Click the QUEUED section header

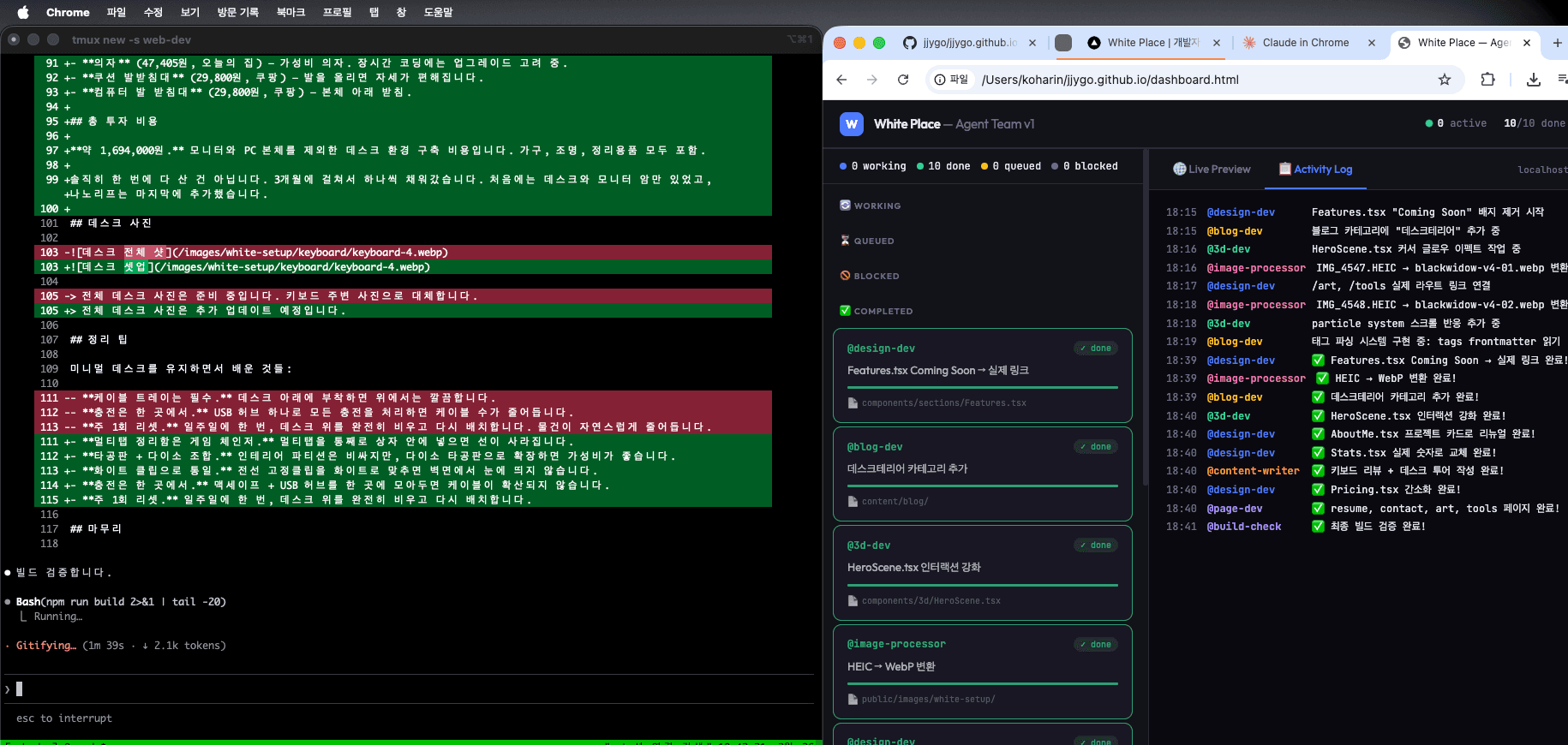867,241
